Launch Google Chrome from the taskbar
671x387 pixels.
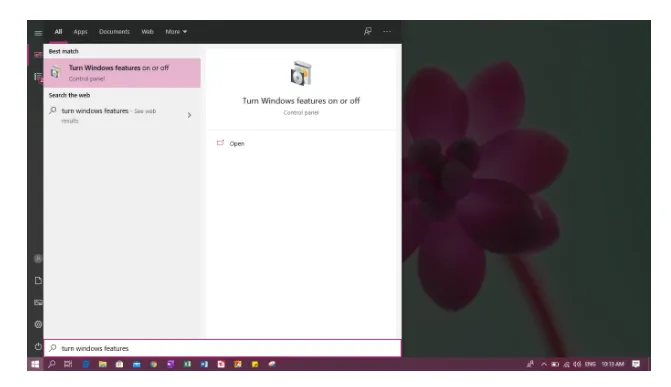[153, 364]
